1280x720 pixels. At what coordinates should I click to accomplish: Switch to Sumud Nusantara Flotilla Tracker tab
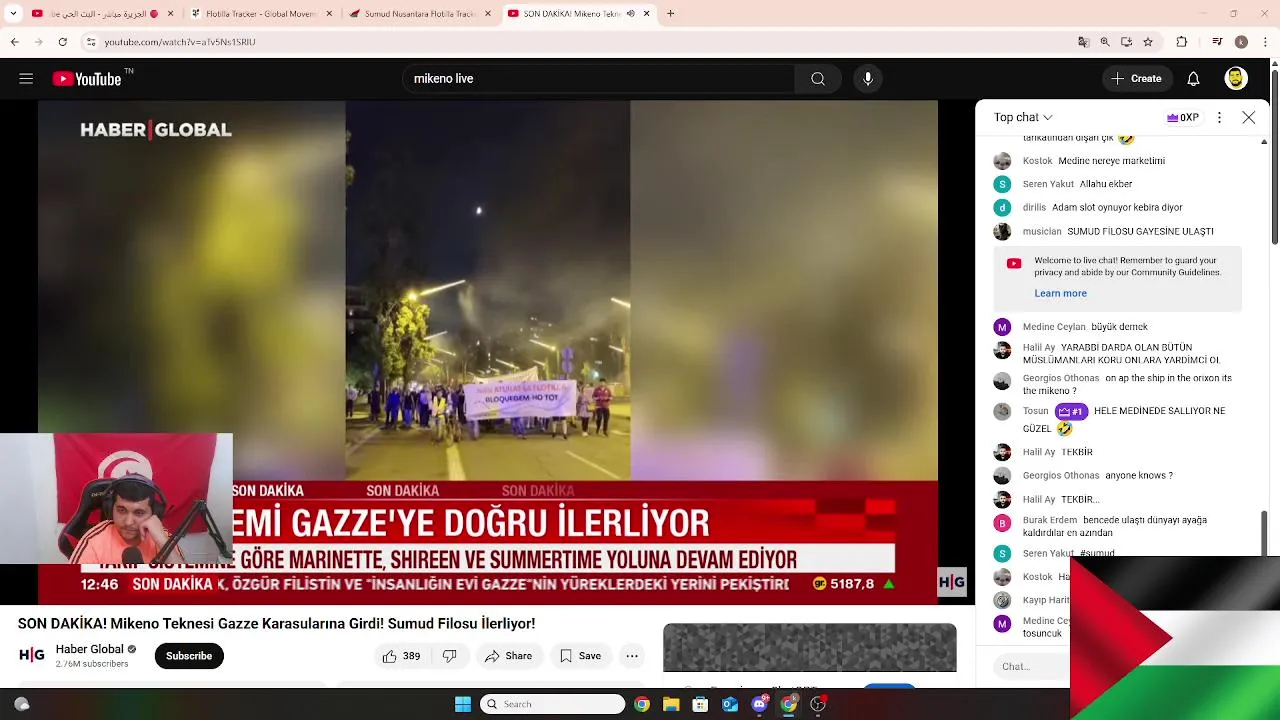coord(421,14)
